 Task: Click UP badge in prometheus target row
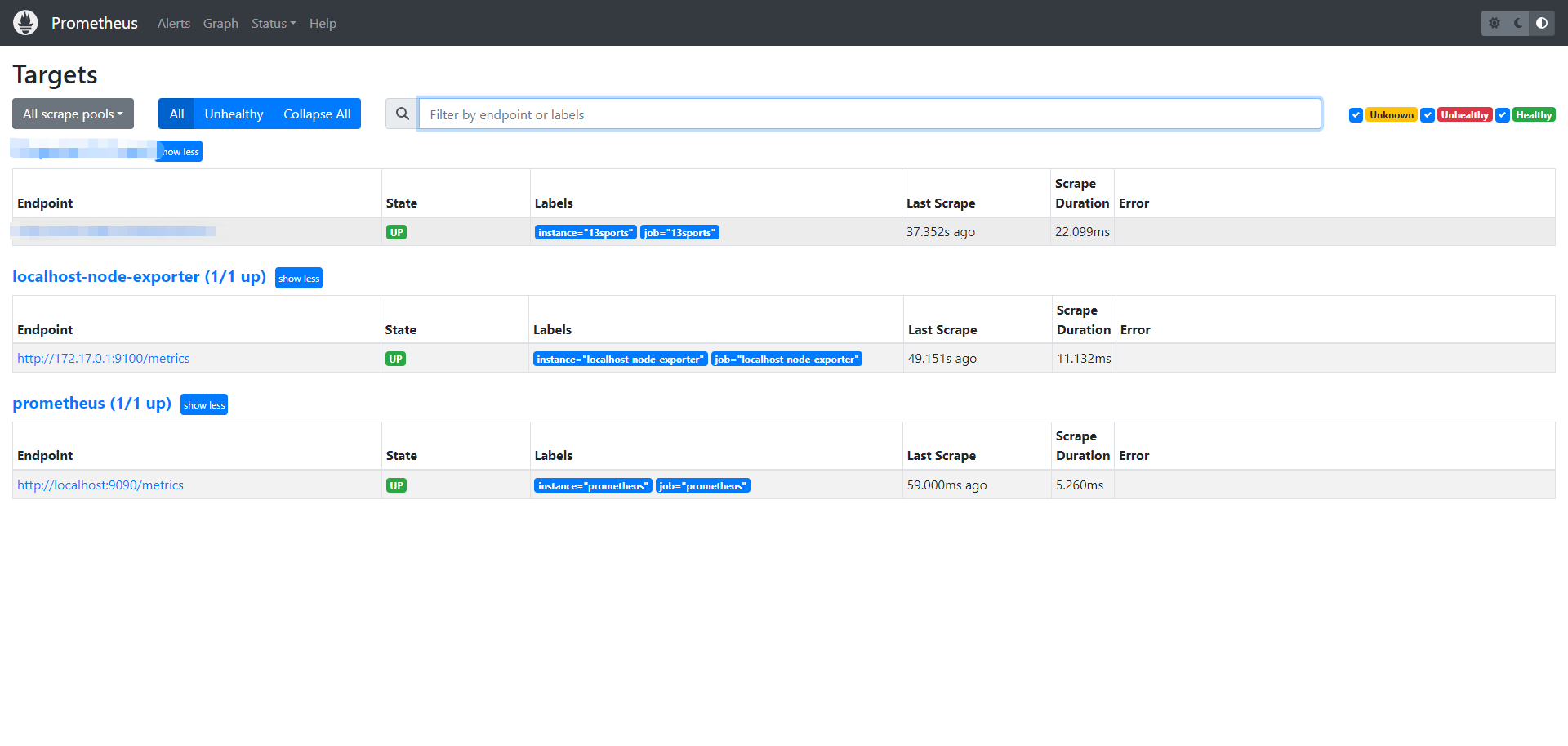click(396, 485)
